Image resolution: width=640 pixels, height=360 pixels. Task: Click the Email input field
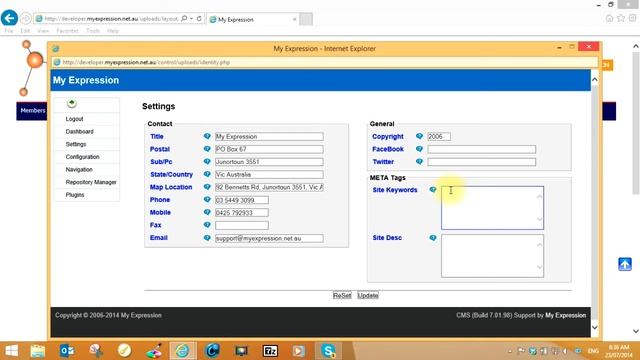(x=269, y=238)
